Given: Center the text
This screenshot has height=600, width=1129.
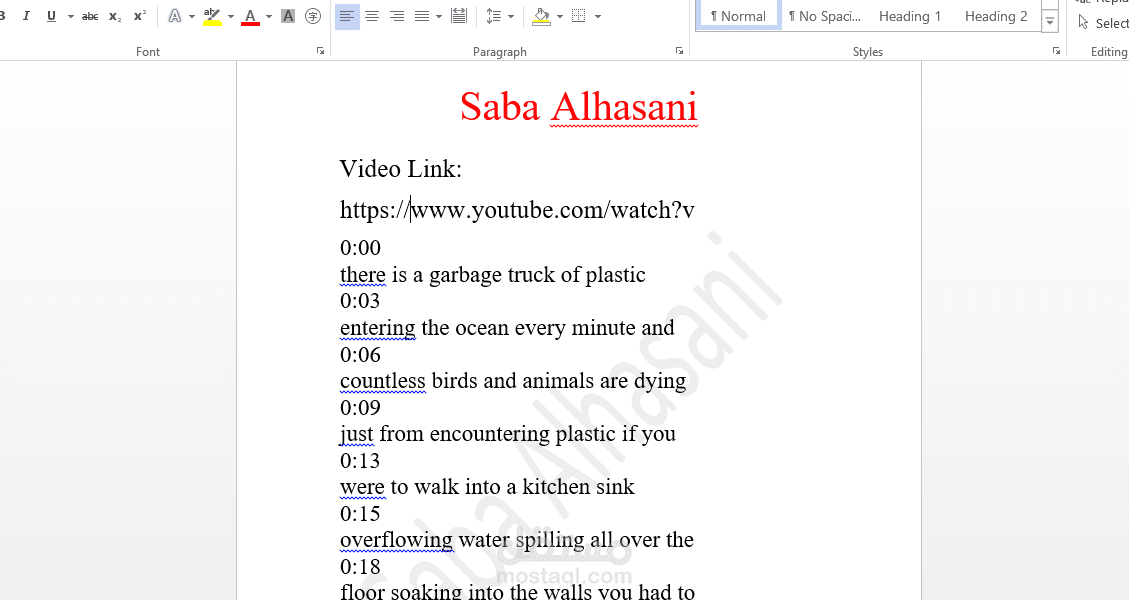Looking at the screenshot, I should pos(372,16).
